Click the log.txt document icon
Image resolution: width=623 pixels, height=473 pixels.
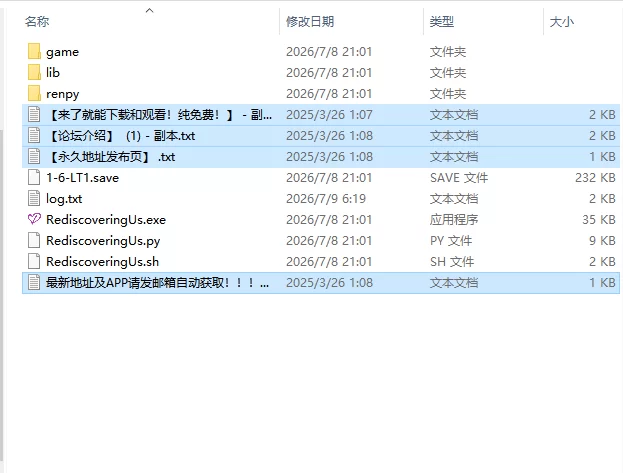click(34, 198)
